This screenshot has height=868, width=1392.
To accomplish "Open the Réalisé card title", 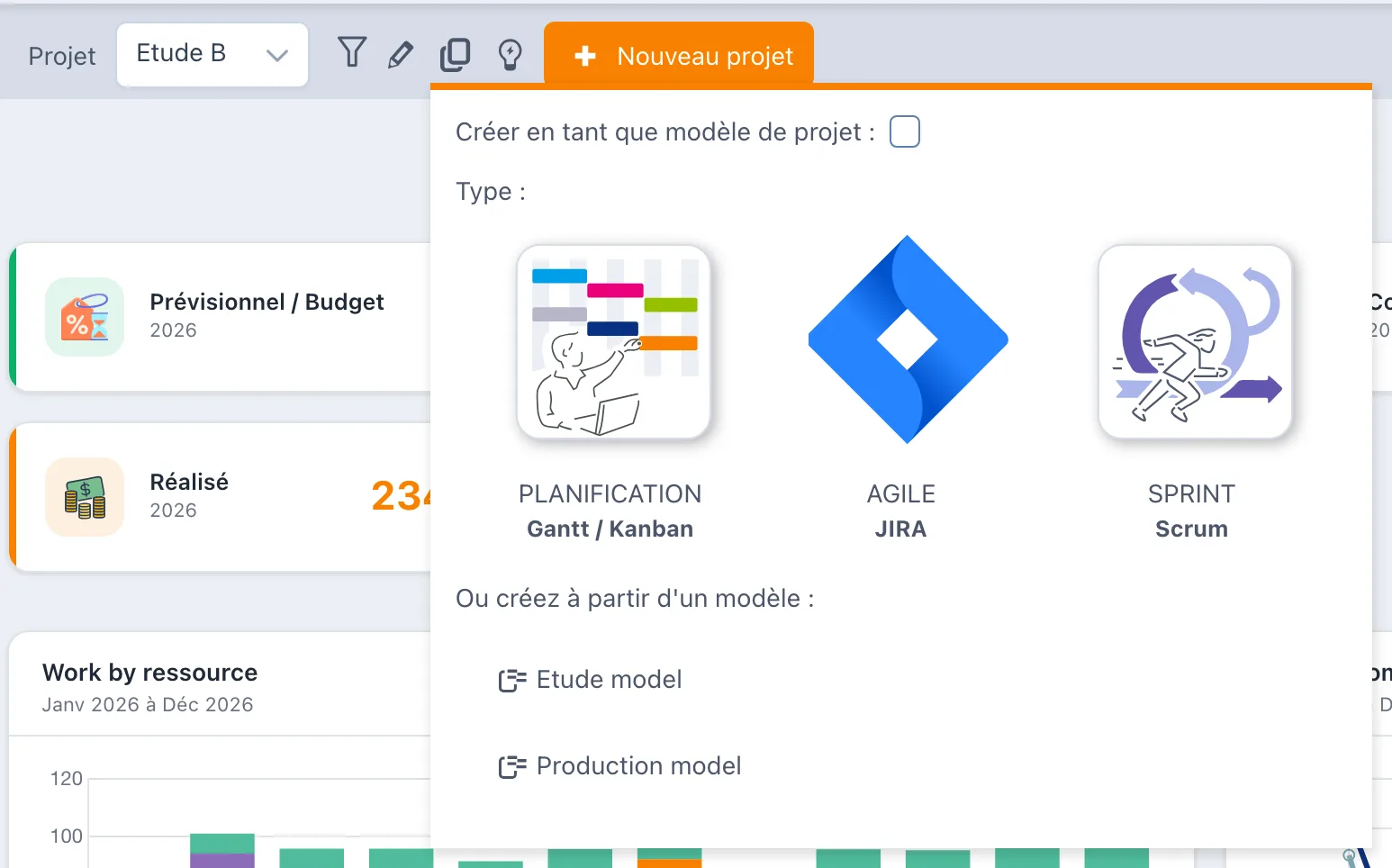I will (189, 482).
